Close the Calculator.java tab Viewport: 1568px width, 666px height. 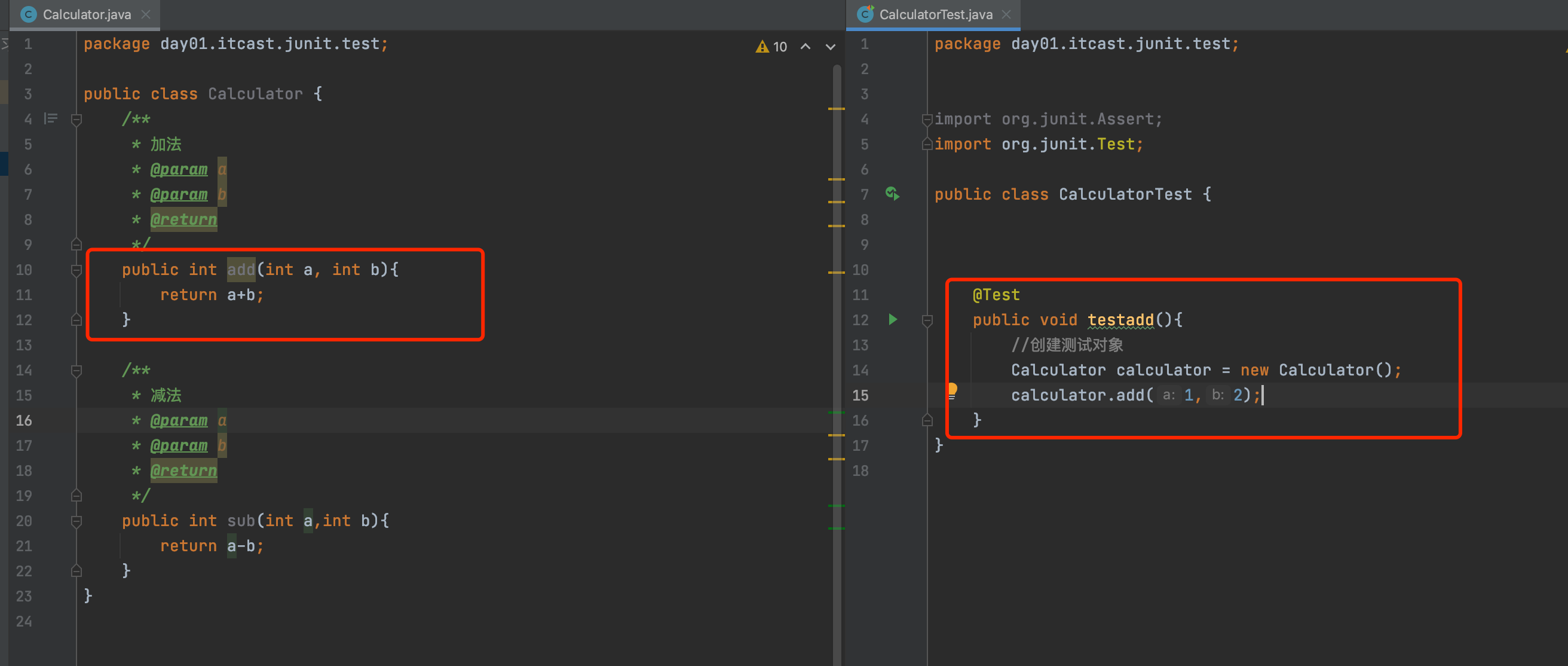click(x=146, y=14)
